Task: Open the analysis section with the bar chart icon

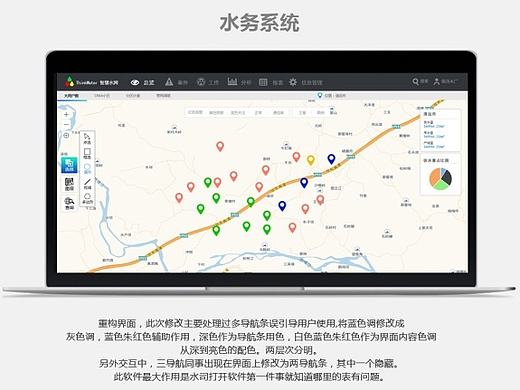Action: click(x=239, y=82)
